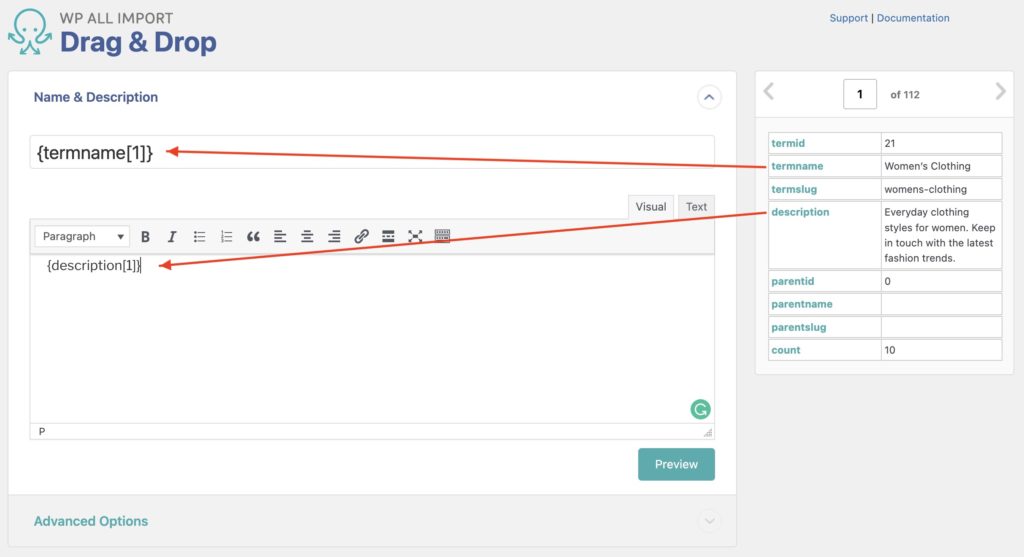Apply italic formatting in editor
Image resolution: width=1024 pixels, height=557 pixels.
click(172, 236)
